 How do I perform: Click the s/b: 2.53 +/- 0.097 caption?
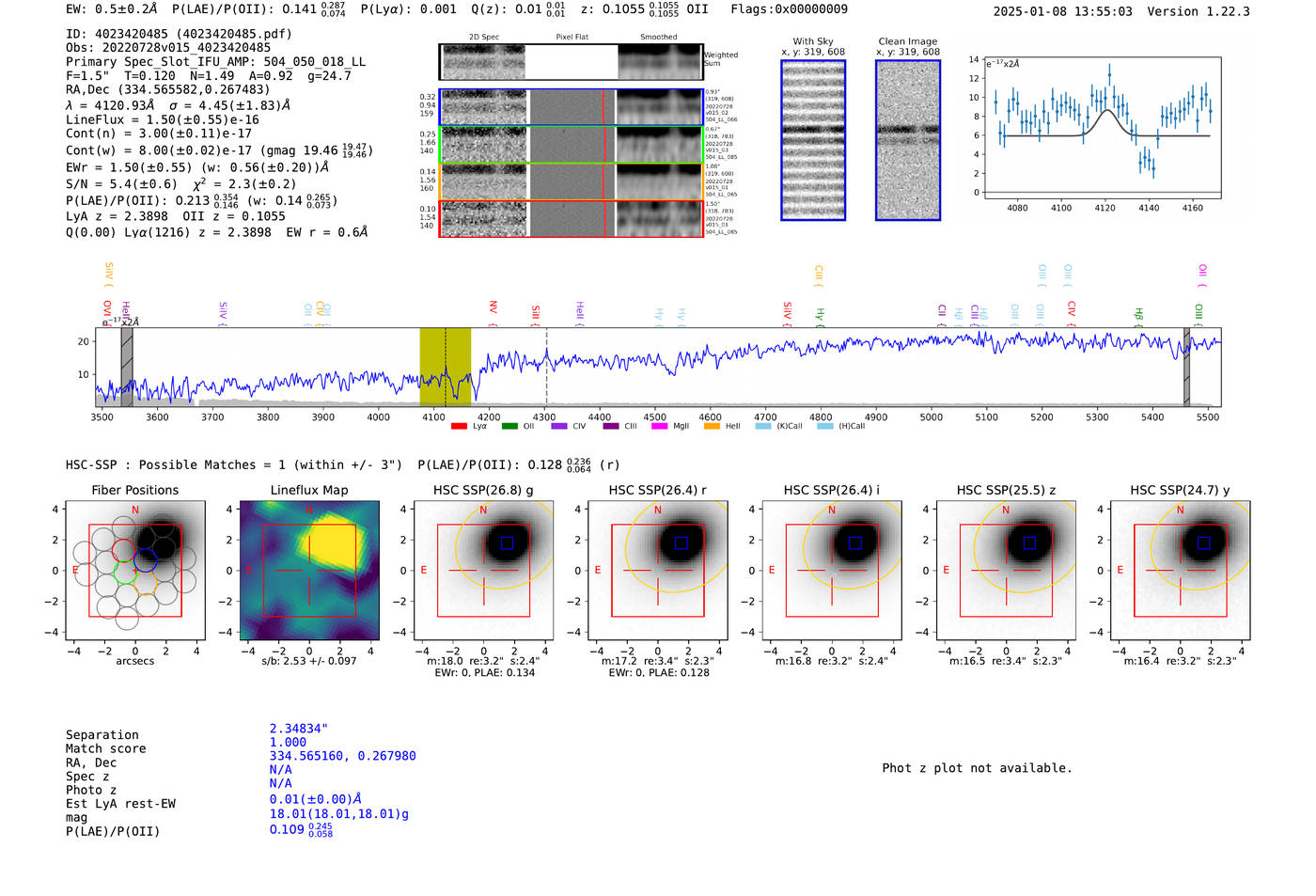(x=309, y=661)
